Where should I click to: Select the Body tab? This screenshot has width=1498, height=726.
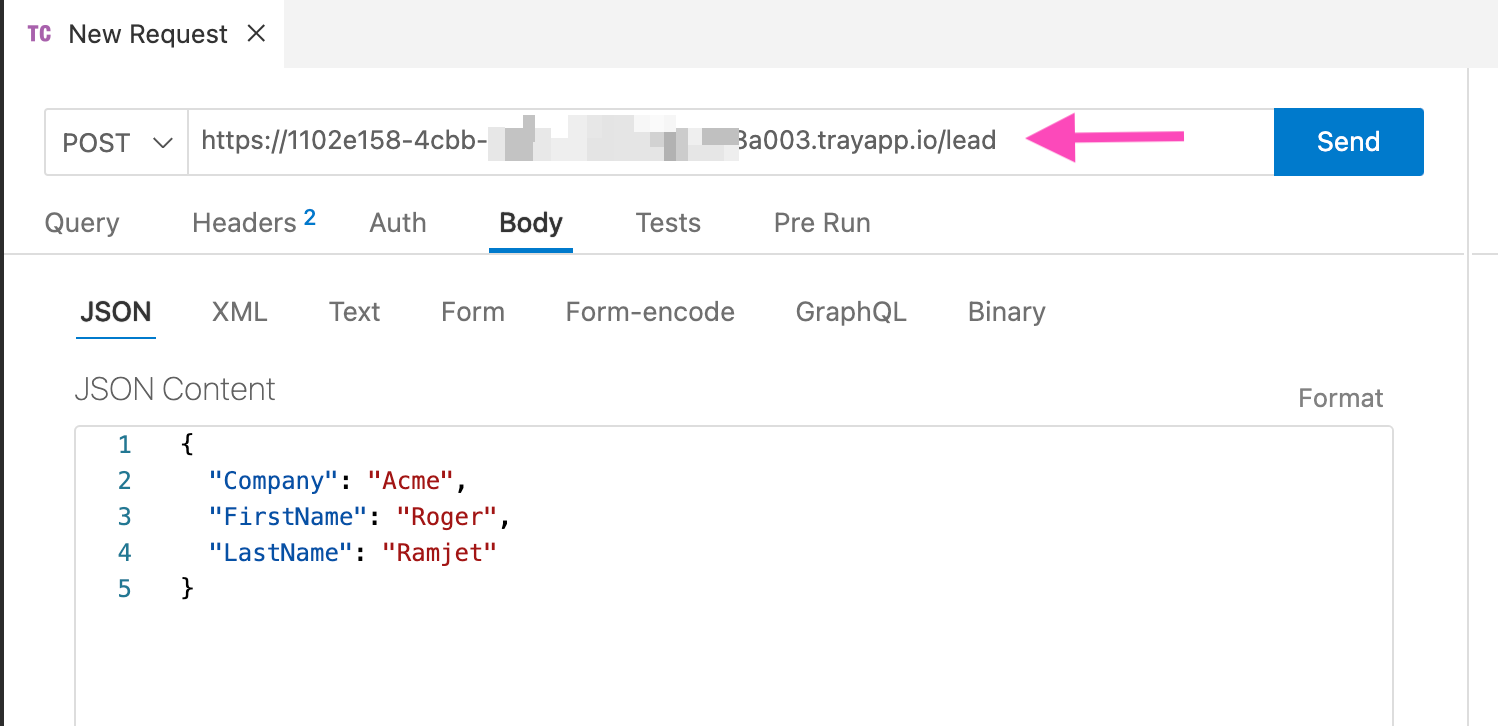tap(530, 222)
